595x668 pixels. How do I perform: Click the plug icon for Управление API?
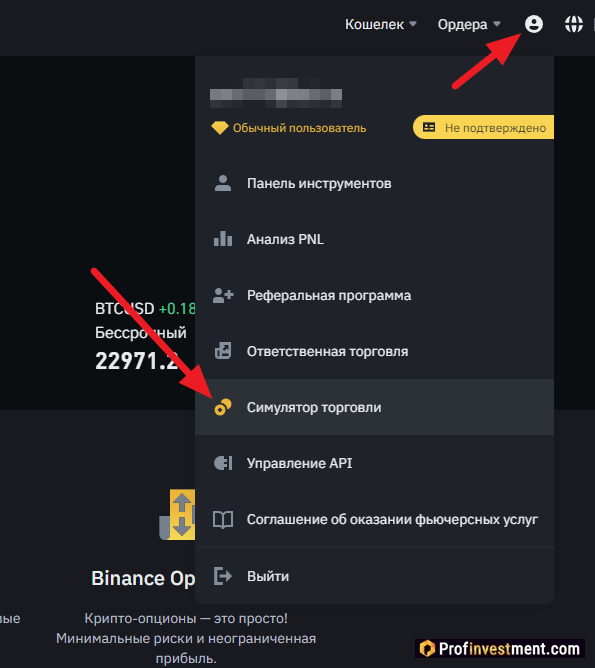click(223, 463)
